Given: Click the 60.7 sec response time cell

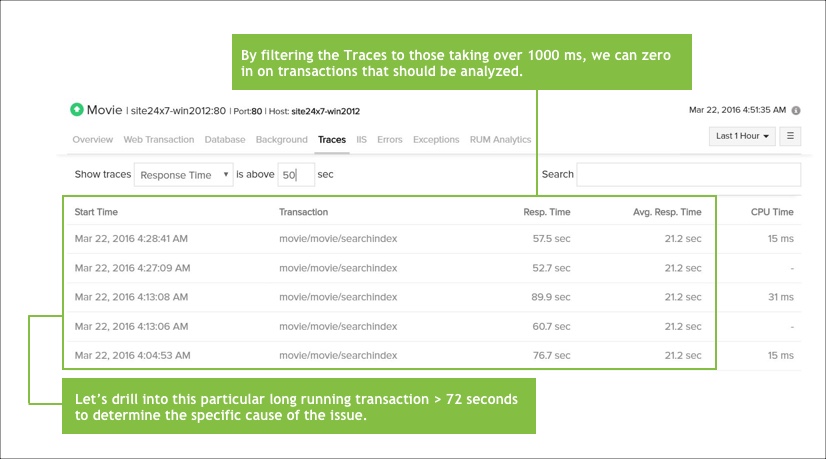Looking at the screenshot, I should pyautogui.click(x=551, y=327).
